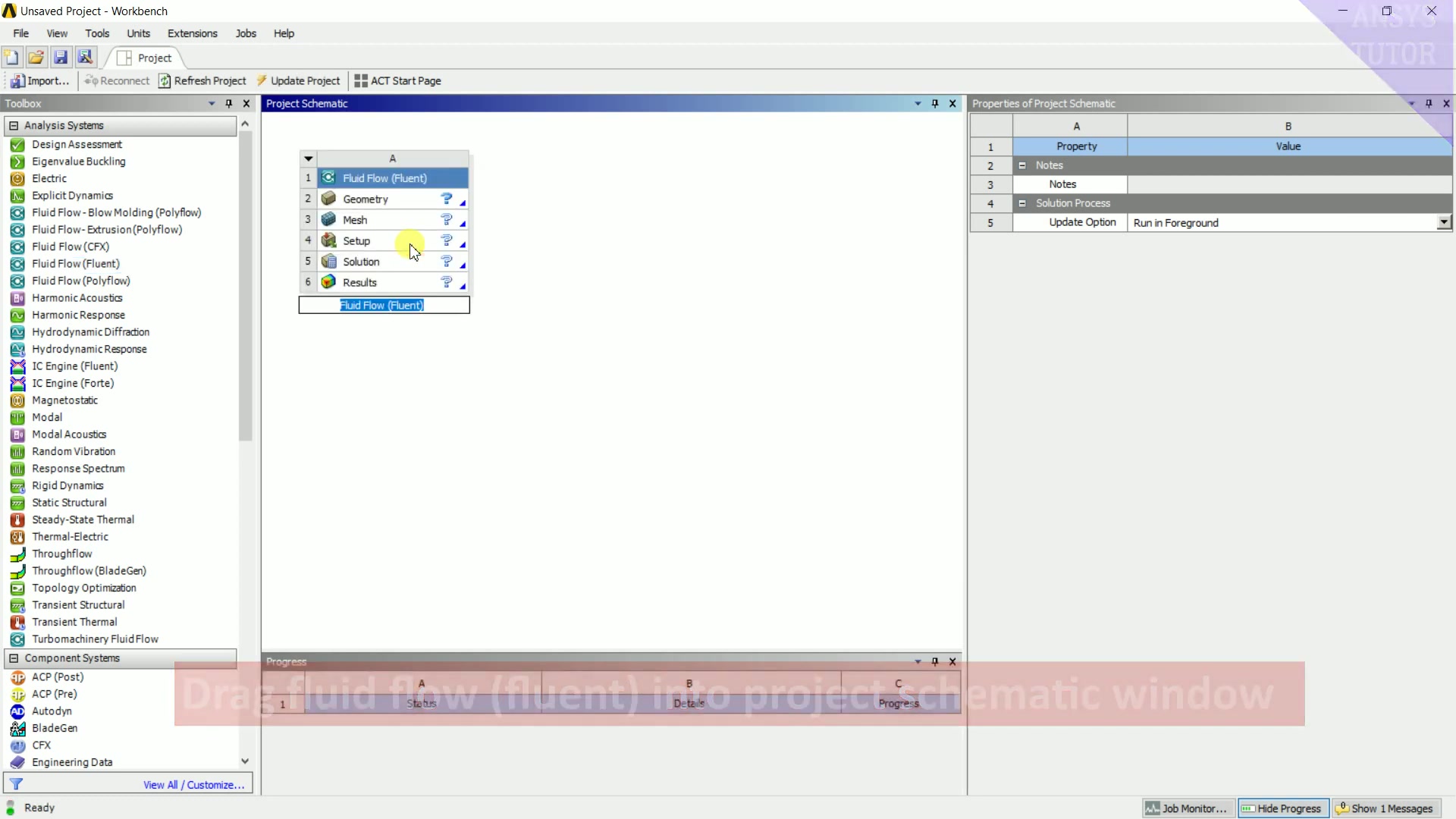
Task: Pin the Toolbox panel
Action: [x=229, y=104]
